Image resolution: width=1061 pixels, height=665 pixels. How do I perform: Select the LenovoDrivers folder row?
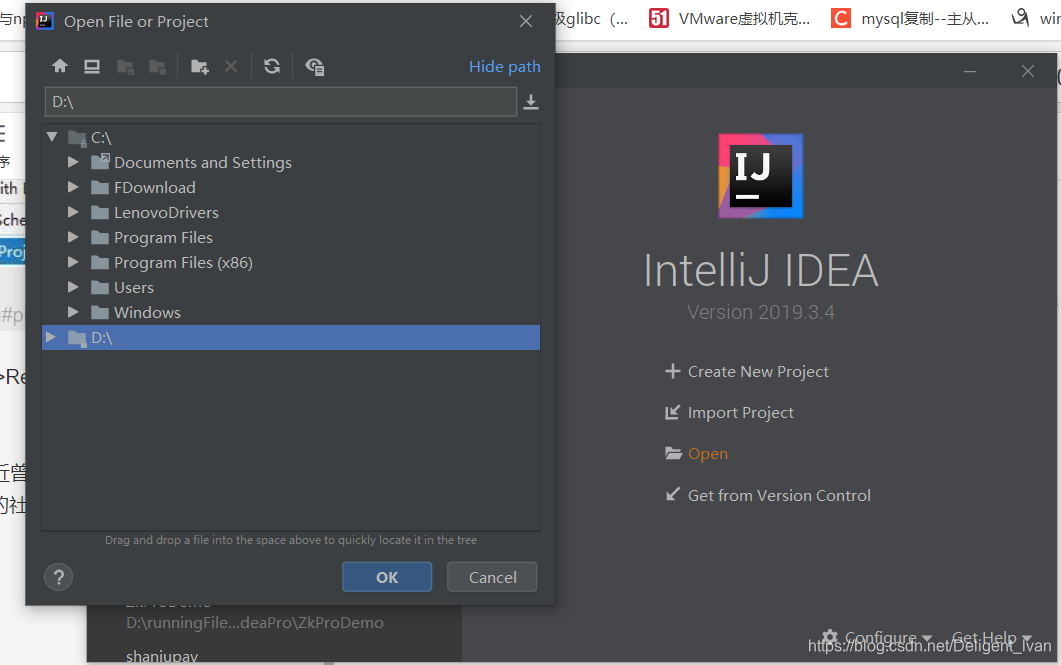click(x=291, y=212)
